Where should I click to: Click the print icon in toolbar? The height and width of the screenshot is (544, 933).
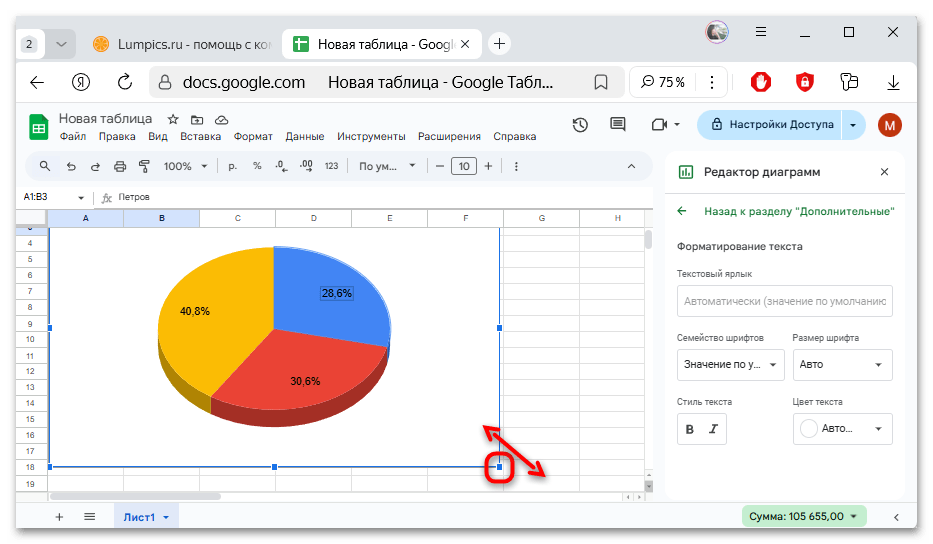[120, 166]
